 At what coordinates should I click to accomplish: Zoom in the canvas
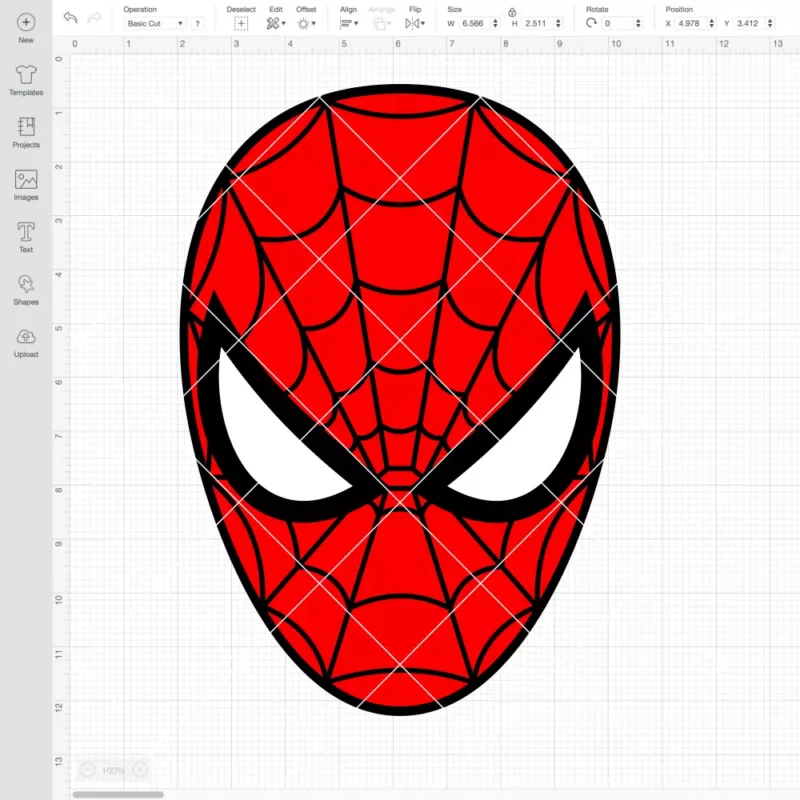pos(140,769)
